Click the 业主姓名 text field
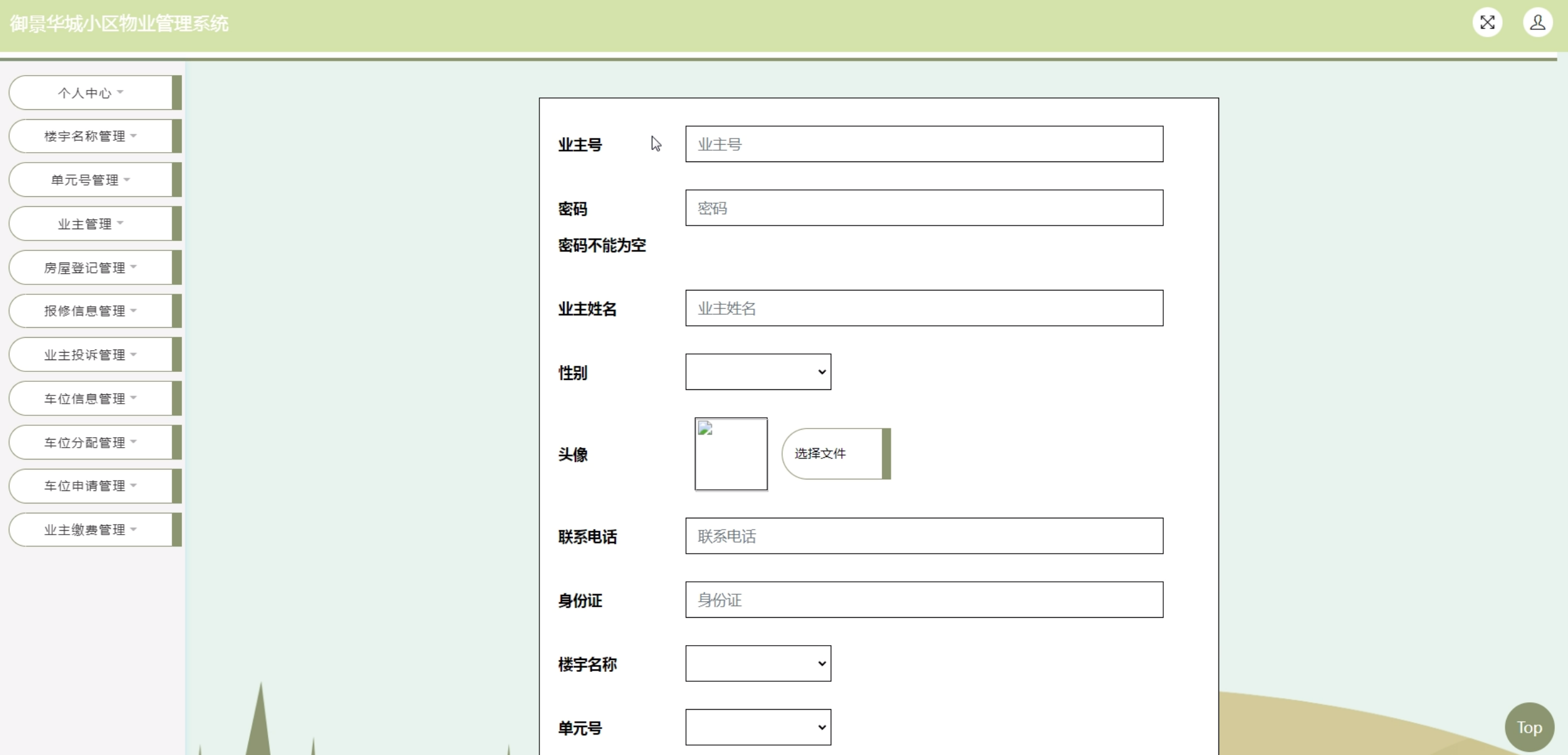1568x755 pixels. click(x=924, y=308)
